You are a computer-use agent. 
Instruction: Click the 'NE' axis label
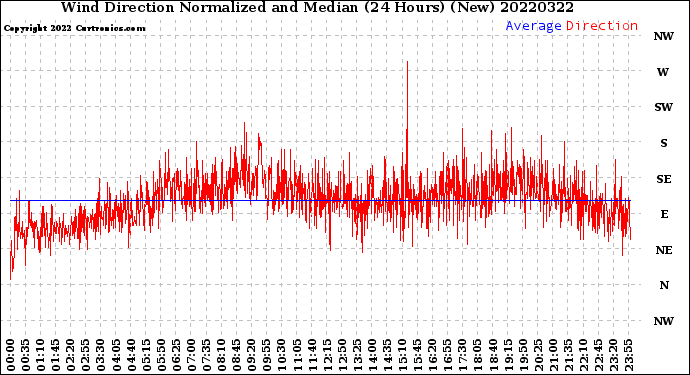click(x=664, y=250)
